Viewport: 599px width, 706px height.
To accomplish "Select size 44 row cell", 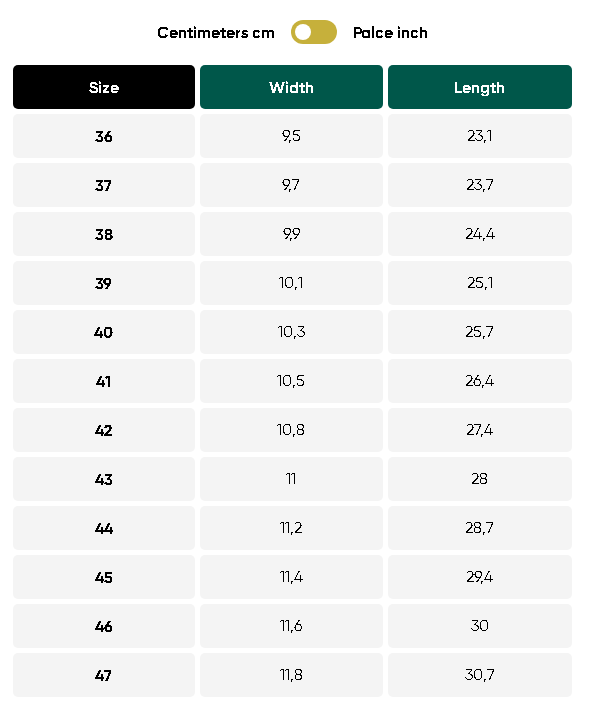I will (x=104, y=528).
